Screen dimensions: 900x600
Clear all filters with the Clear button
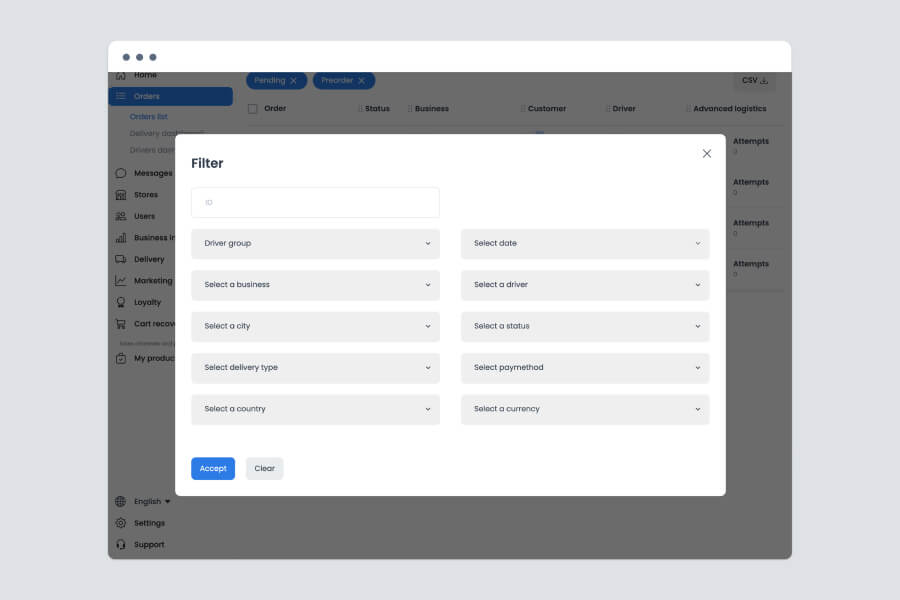pyautogui.click(x=264, y=468)
